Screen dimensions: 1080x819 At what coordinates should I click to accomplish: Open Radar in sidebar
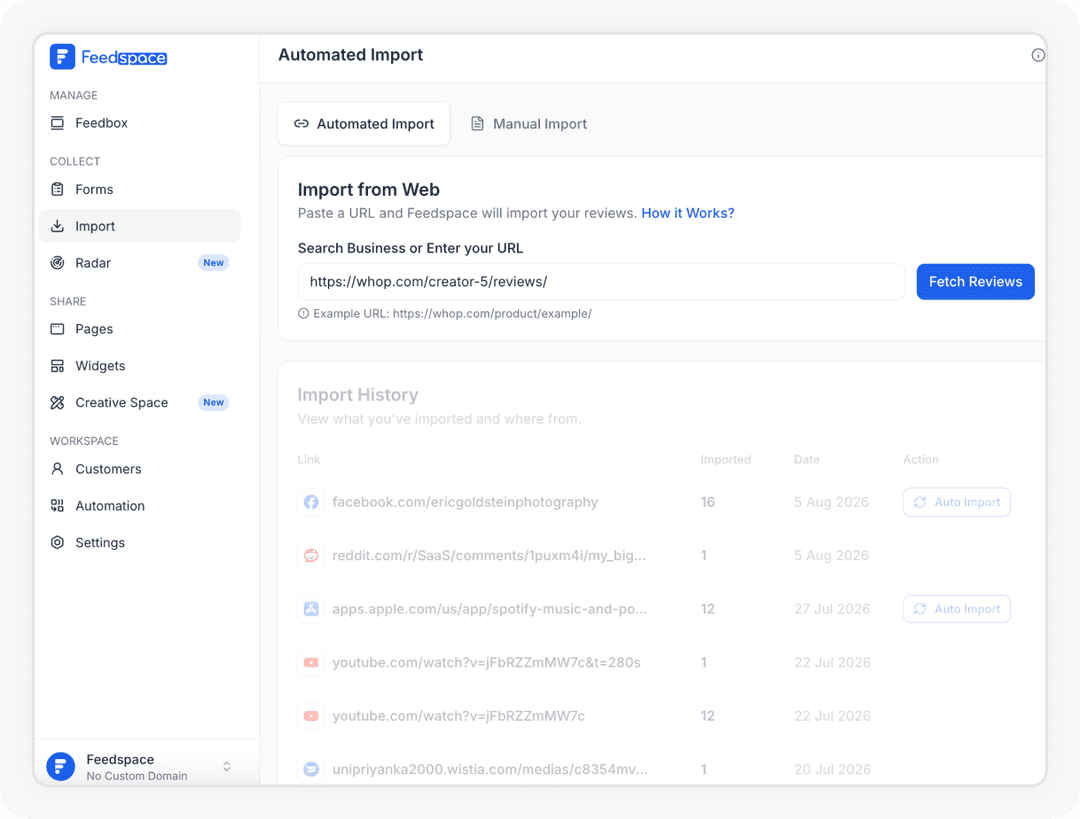pos(139,263)
